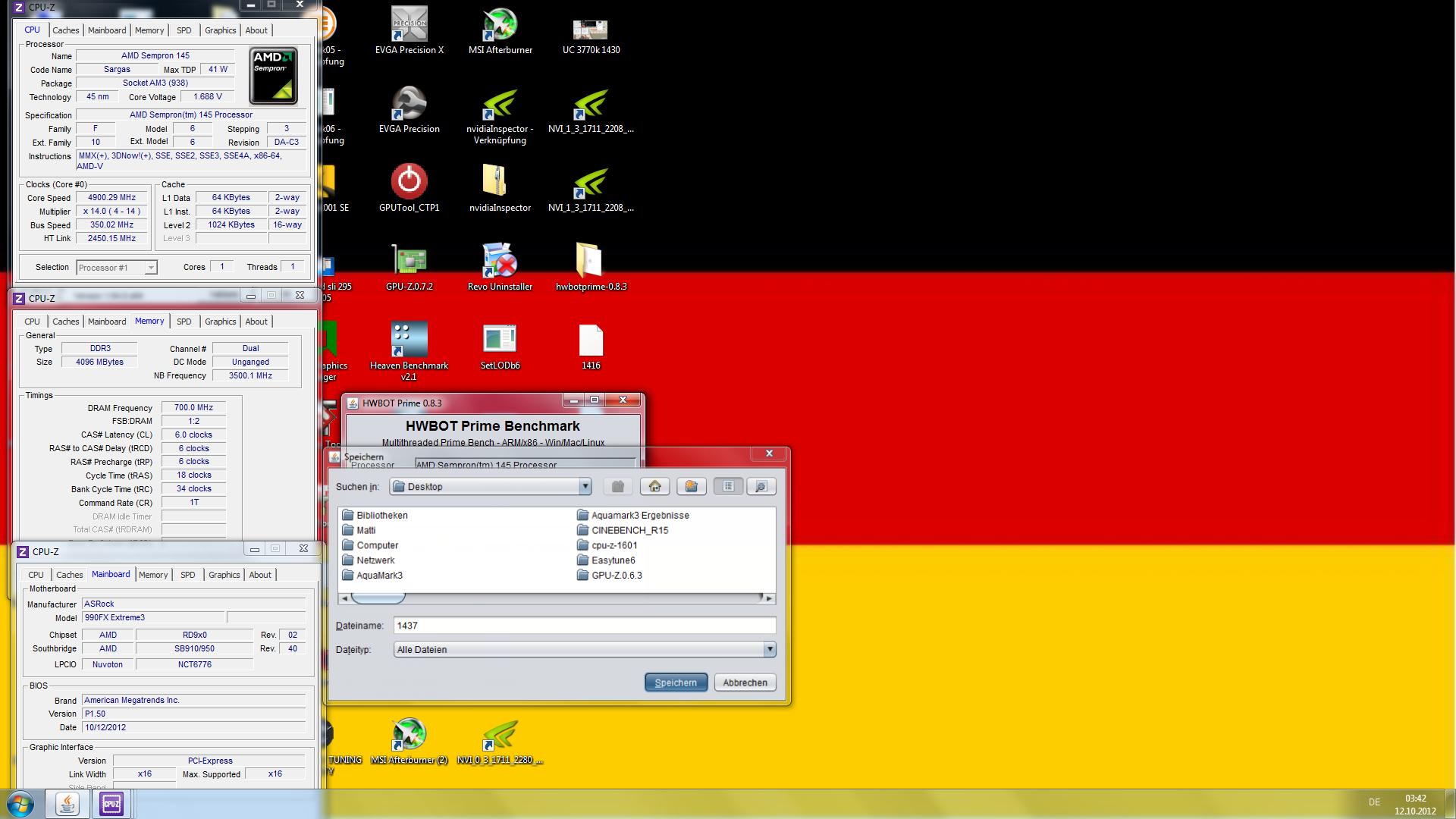The height and width of the screenshot is (819, 1456).
Task: Open Java app in taskbar
Action: pyautogui.click(x=67, y=804)
